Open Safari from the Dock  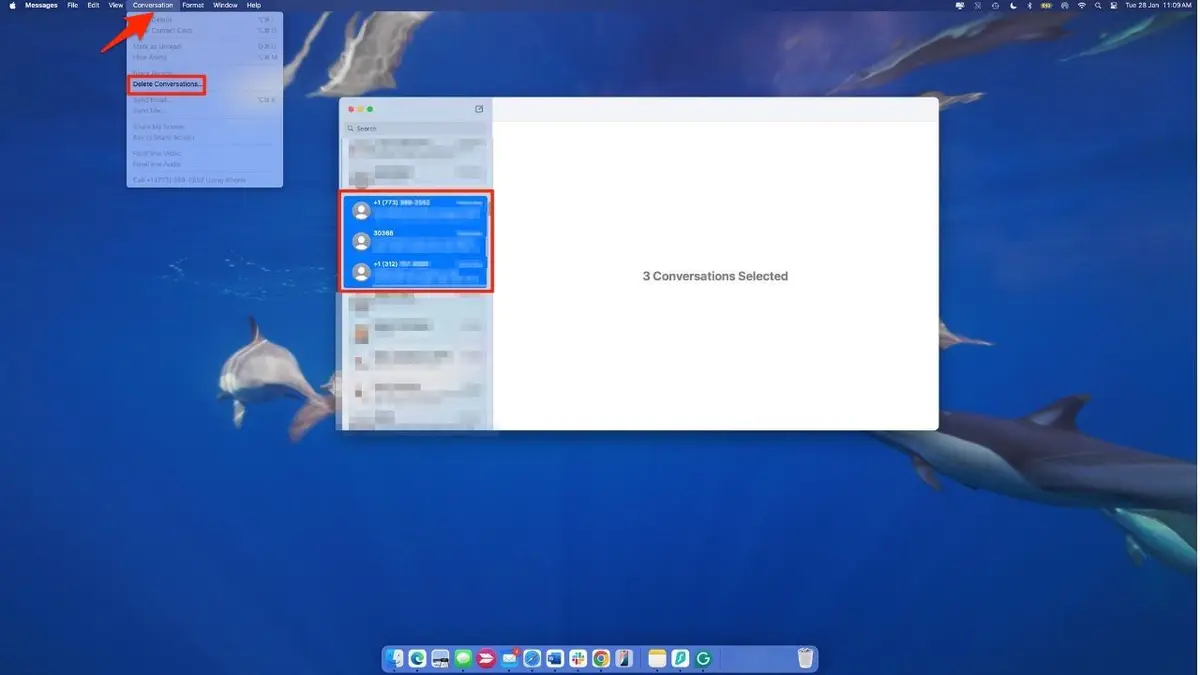(x=532, y=658)
